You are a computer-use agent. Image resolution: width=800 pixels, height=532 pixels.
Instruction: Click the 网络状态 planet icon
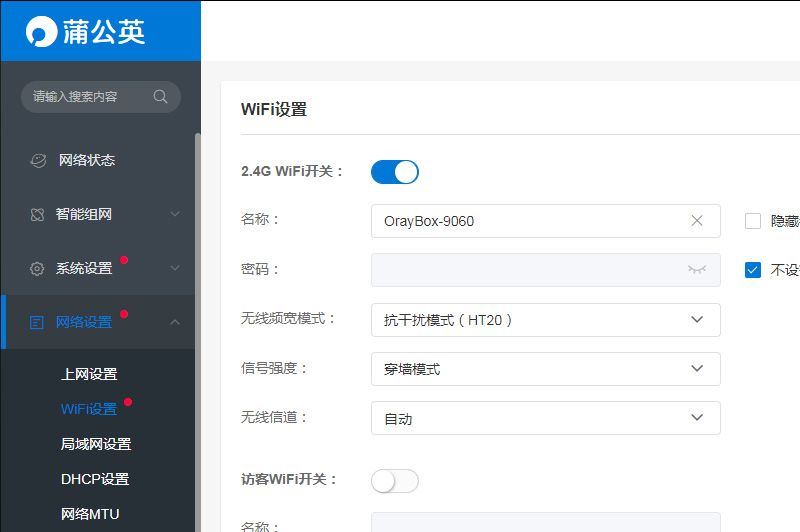coord(38,160)
